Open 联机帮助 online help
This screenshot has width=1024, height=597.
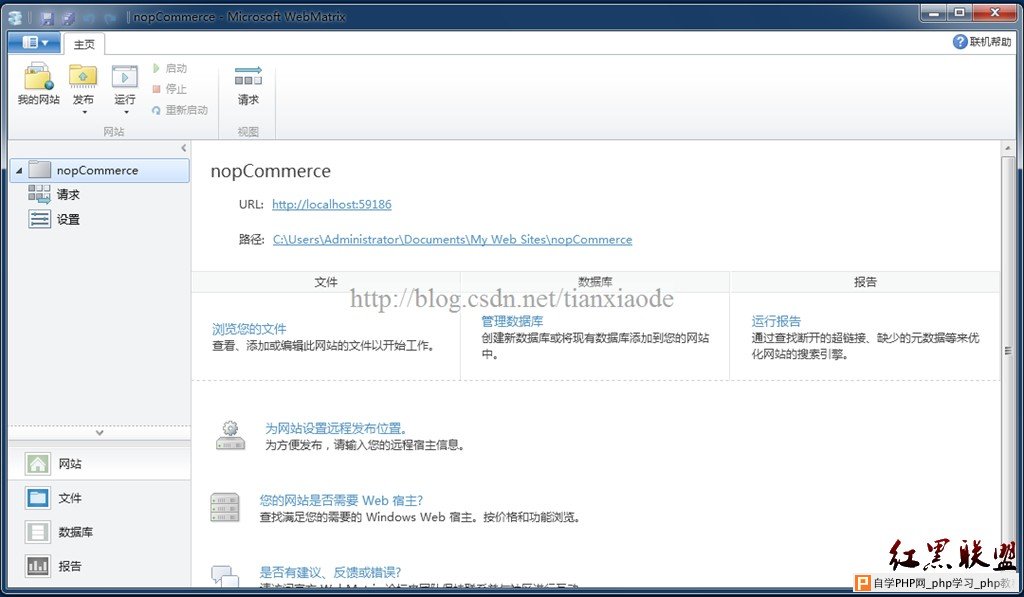tap(982, 42)
